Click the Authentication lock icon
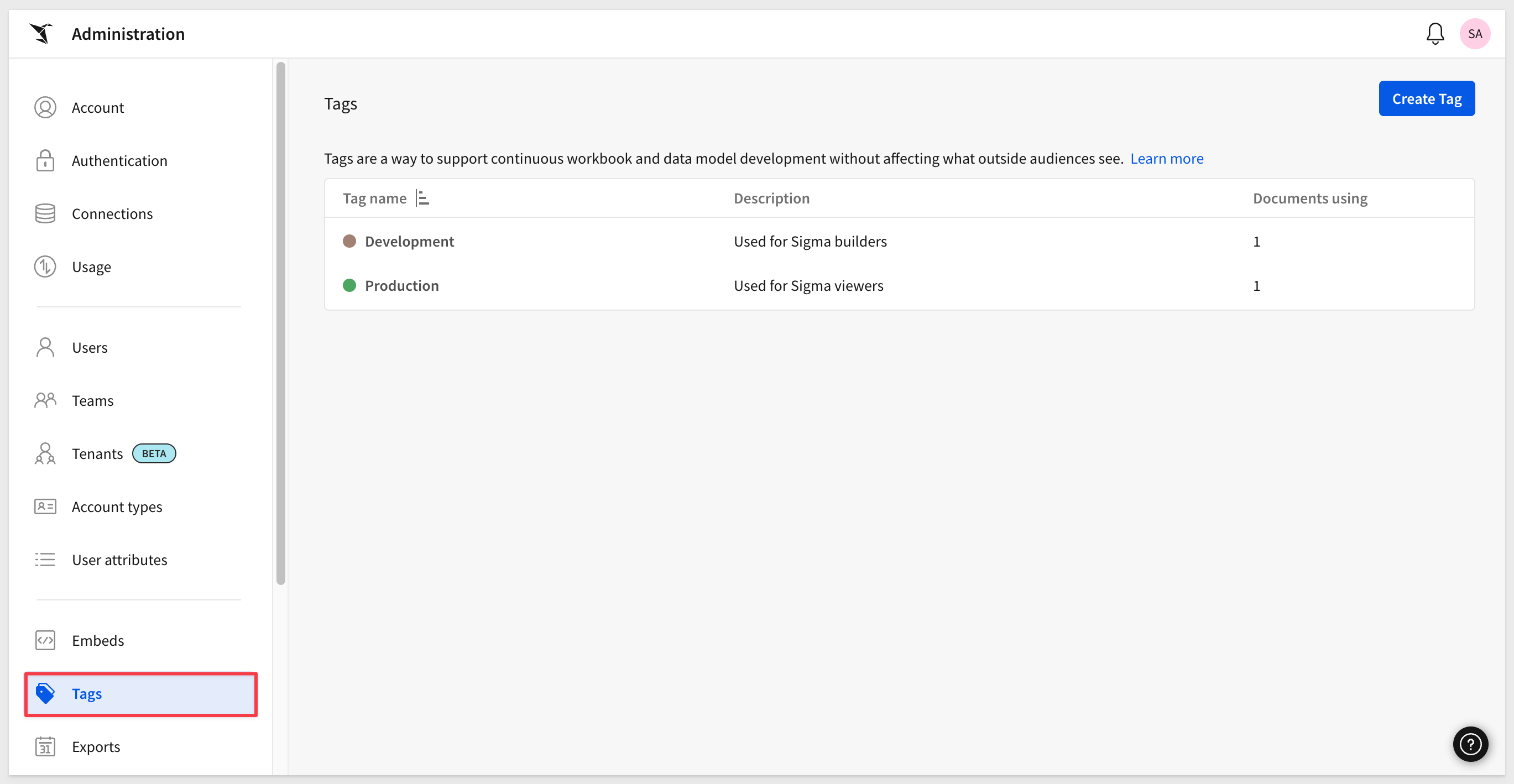 [45, 160]
